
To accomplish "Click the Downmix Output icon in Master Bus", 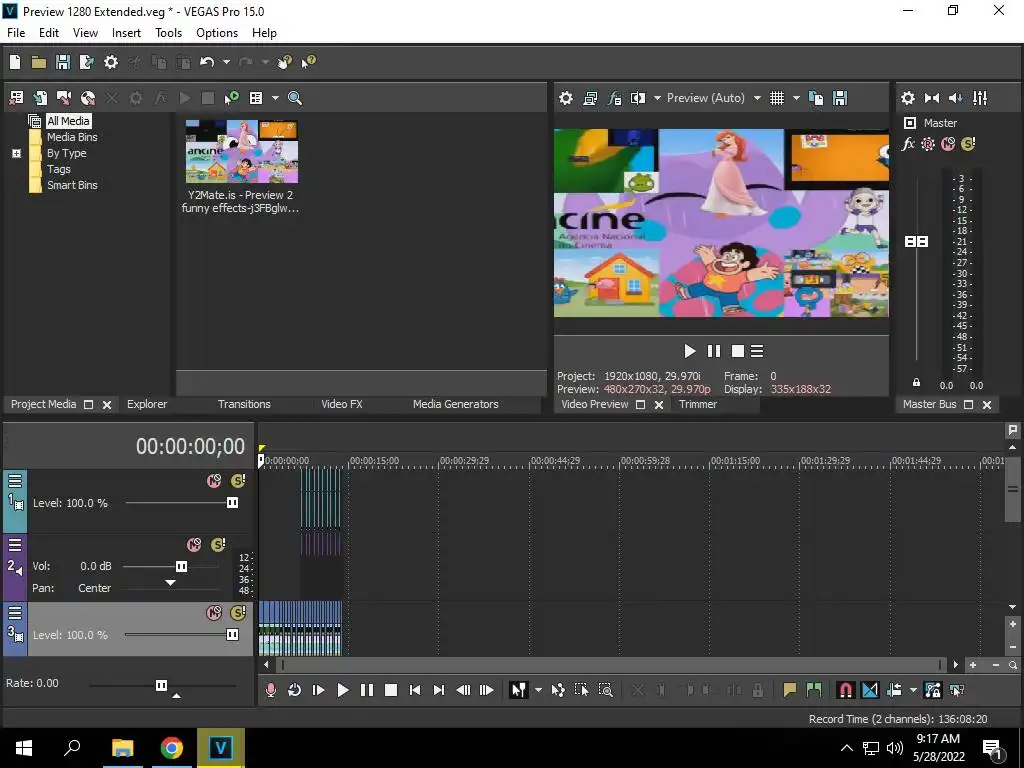I will (x=932, y=98).
